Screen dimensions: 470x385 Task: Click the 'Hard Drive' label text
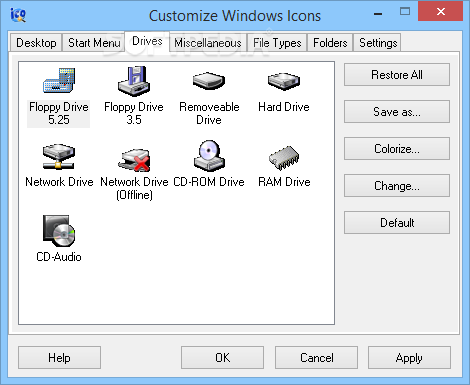(x=284, y=107)
